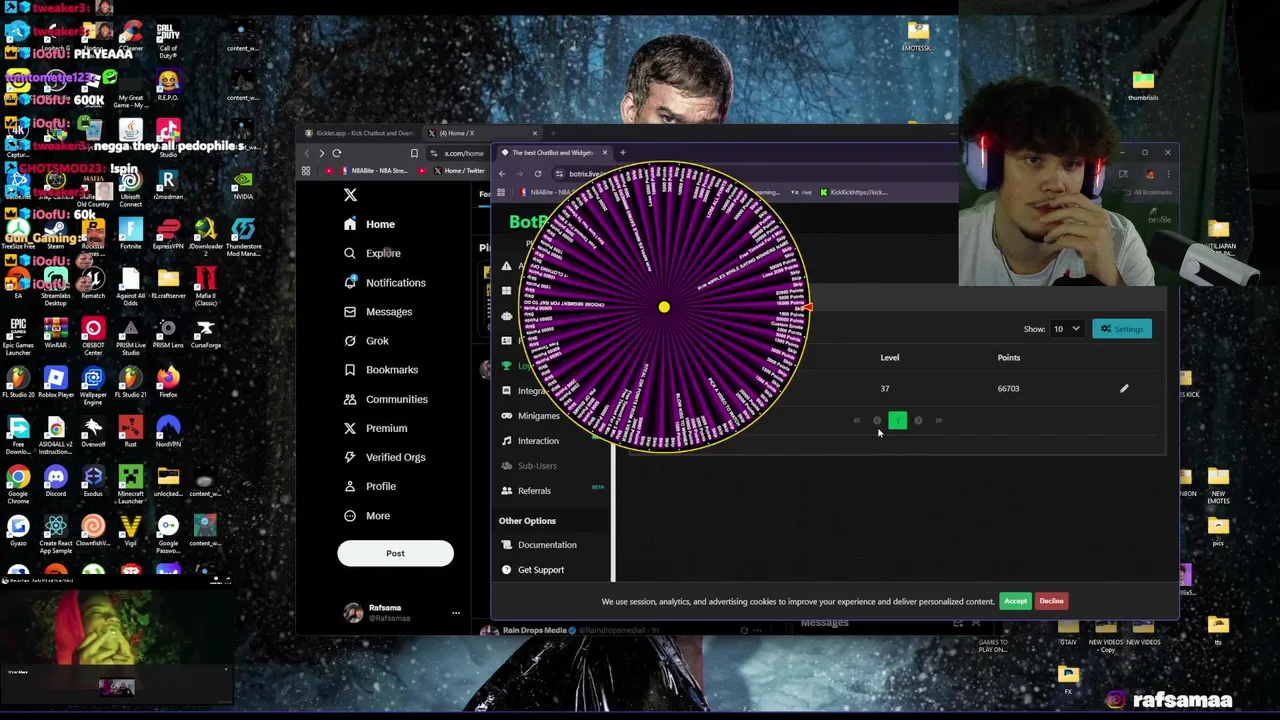Open Minecraft Launcher desktop icon
Viewport: 1280px width, 720px height.
(131, 481)
